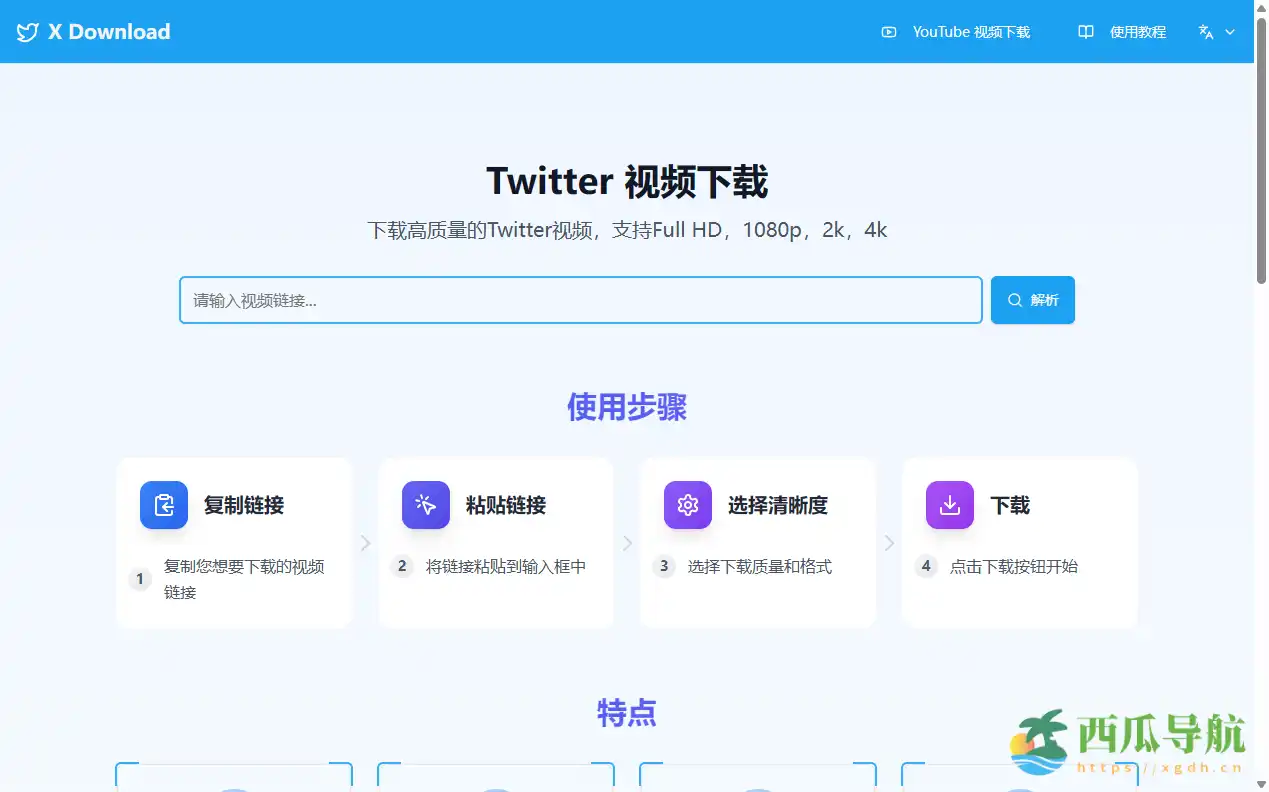Click the gear icon on 选择清晰度 card

[x=687, y=505]
